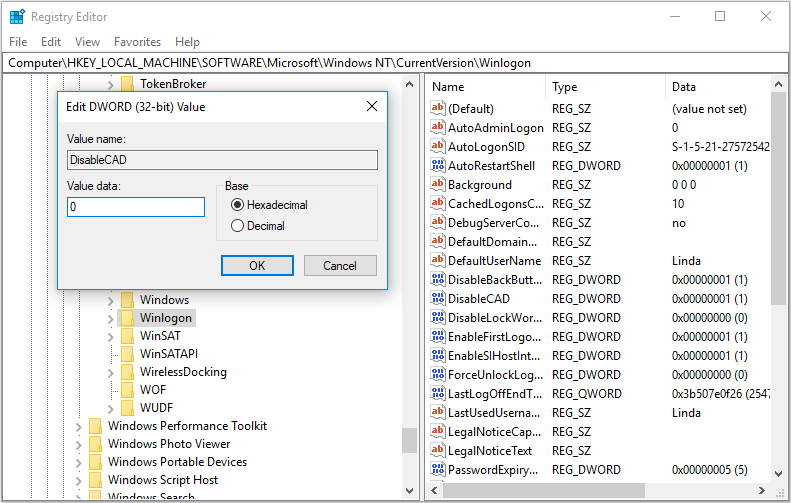Viewport: 791px width, 503px height.
Task: Click the Value data input field
Action: tap(136, 207)
